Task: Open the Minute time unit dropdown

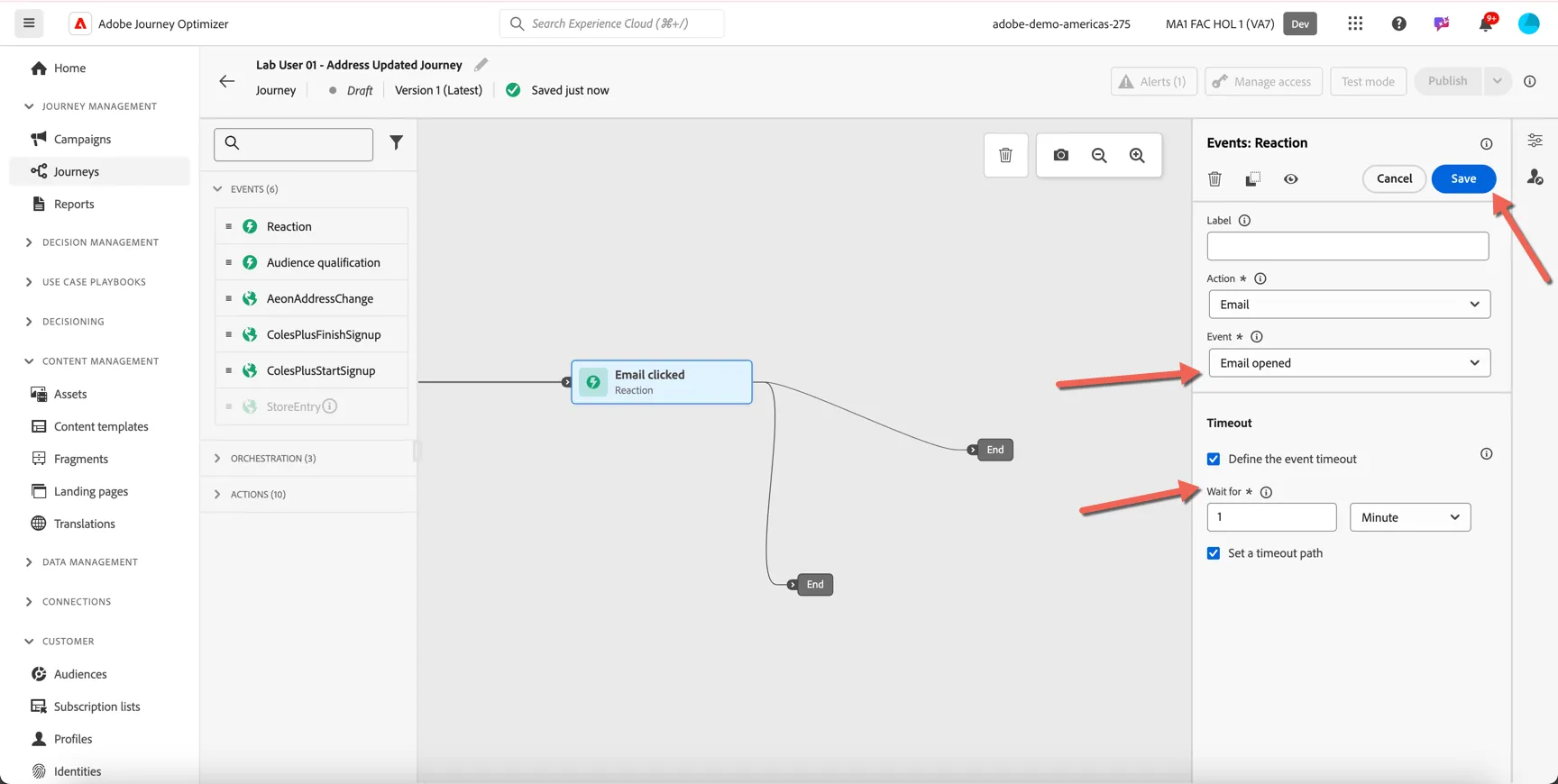Action: (1410, 517)
